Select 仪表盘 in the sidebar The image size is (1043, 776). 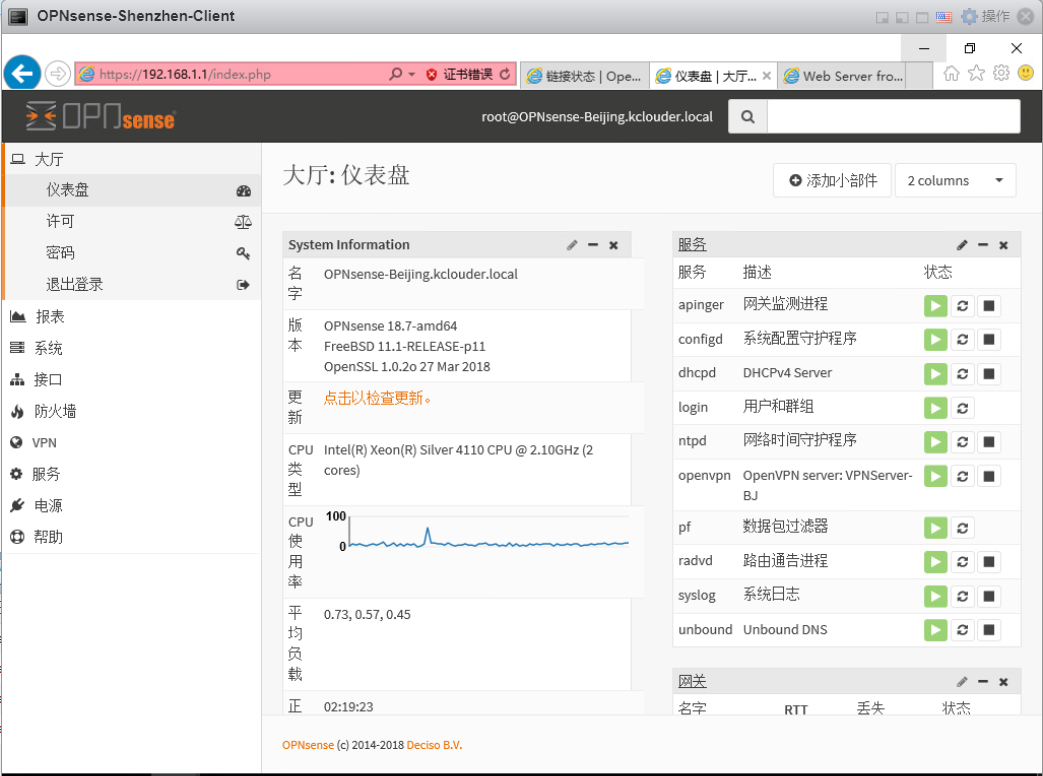tap(132, 190)
